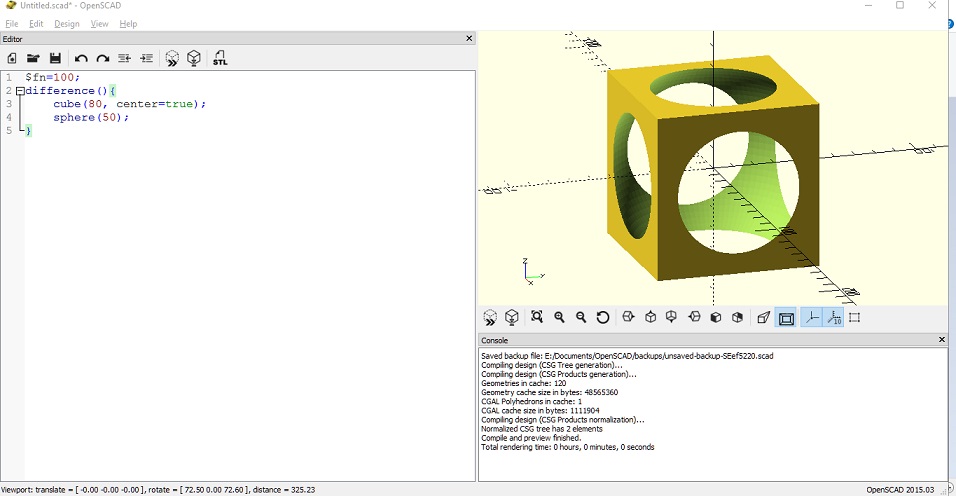Toggle the axis scale markers
The image size is (956, 496).
point(833,317)
